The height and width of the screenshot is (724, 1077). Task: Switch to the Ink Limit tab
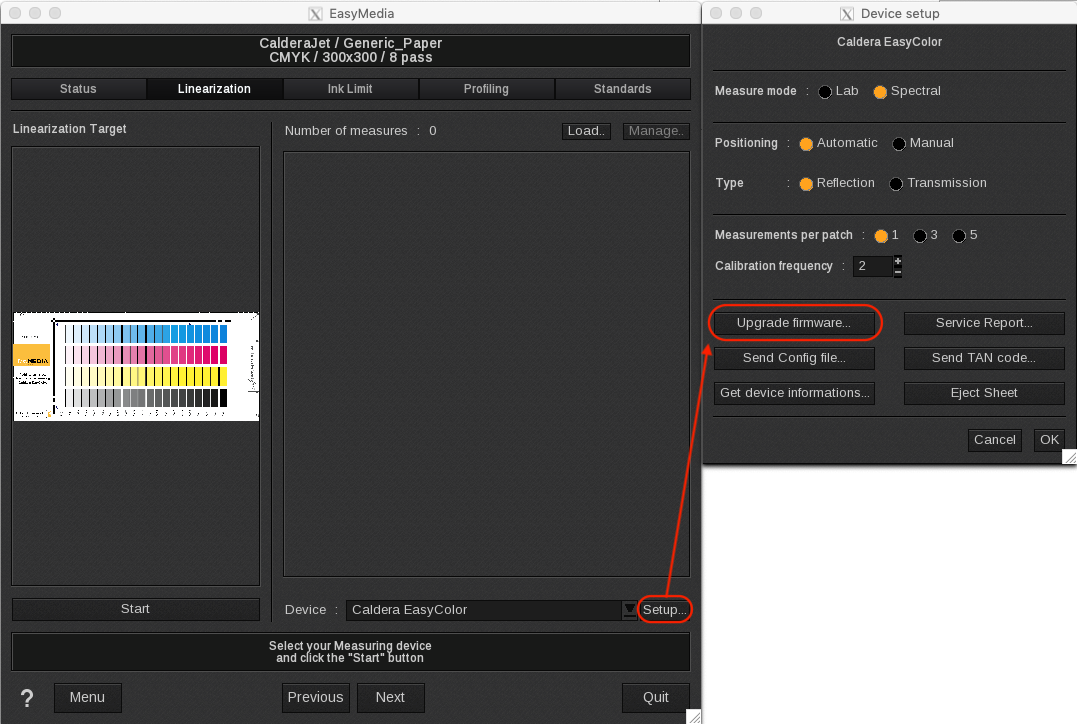(x=350, y=89)
